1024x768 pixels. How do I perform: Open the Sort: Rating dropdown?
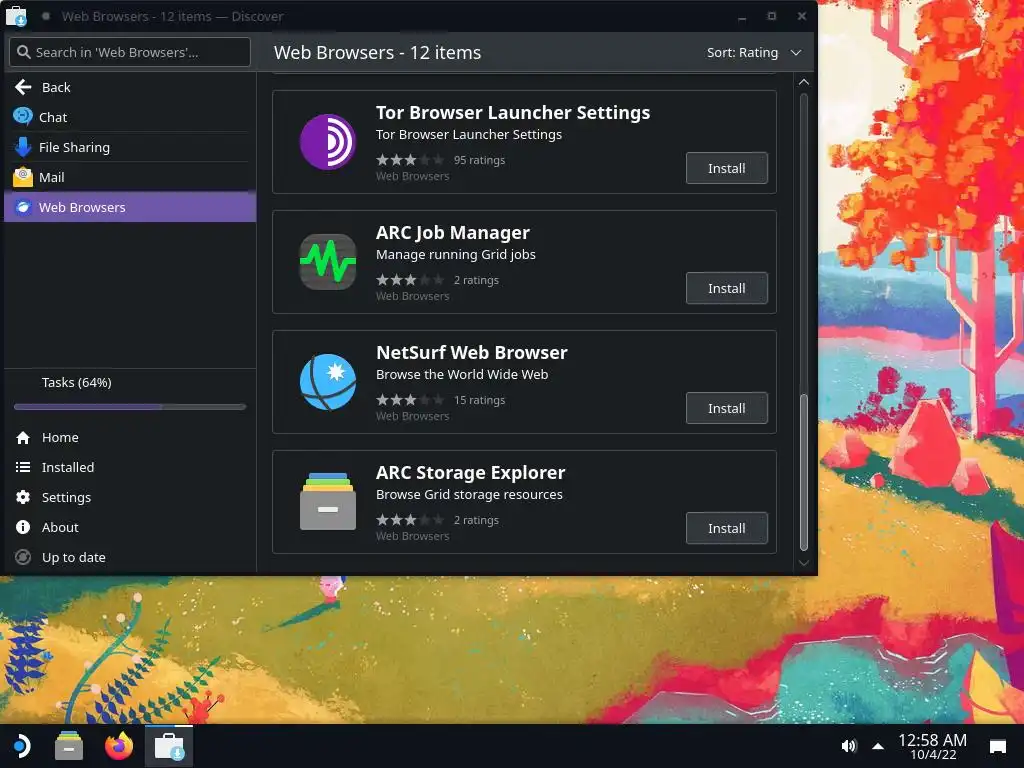pyautogui.click(x=754, y=52)
